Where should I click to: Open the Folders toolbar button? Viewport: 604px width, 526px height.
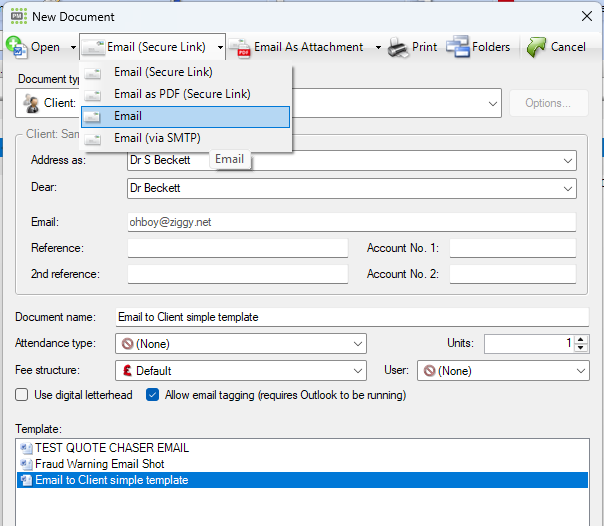(x=478, y=47)
